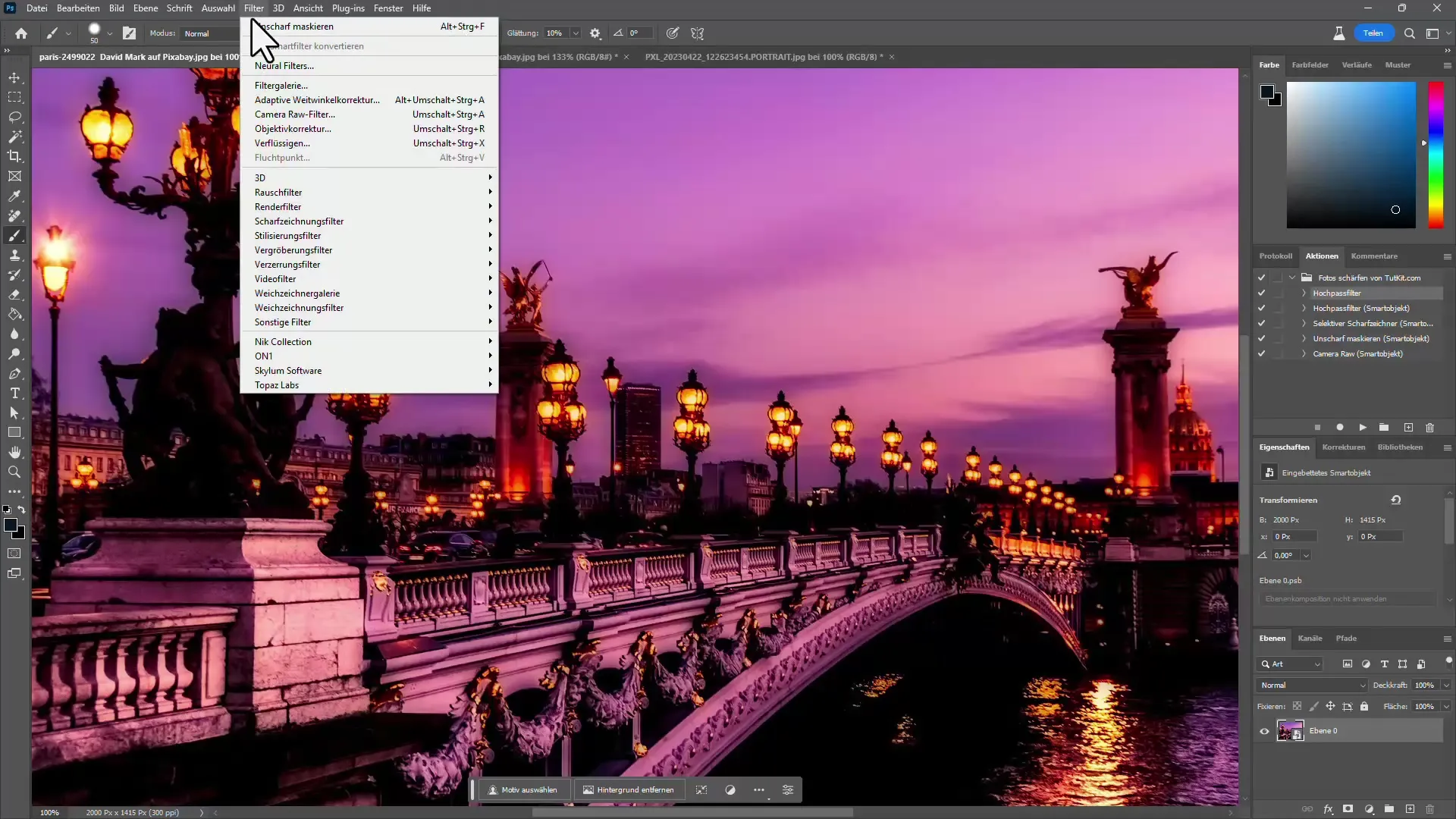Screen dimensions: 1456x819
Task: Toggle checkmark for Camera Raw (Smartobjekt) action
Action: 1261,353
